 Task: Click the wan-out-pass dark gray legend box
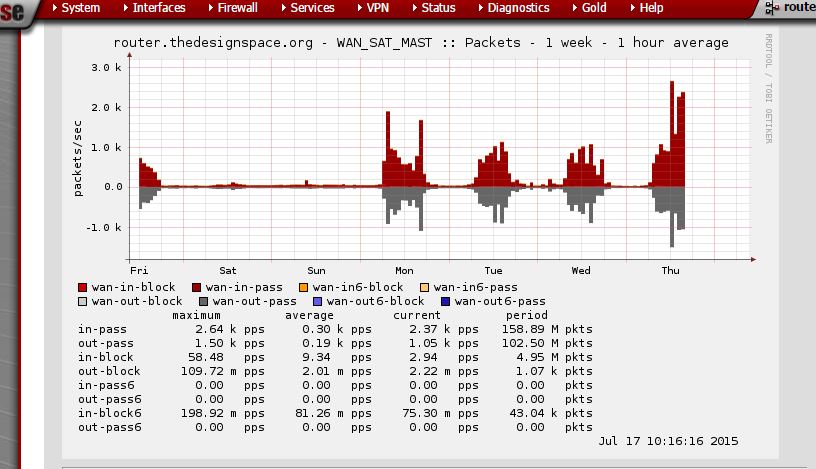[x=203, y=300]
